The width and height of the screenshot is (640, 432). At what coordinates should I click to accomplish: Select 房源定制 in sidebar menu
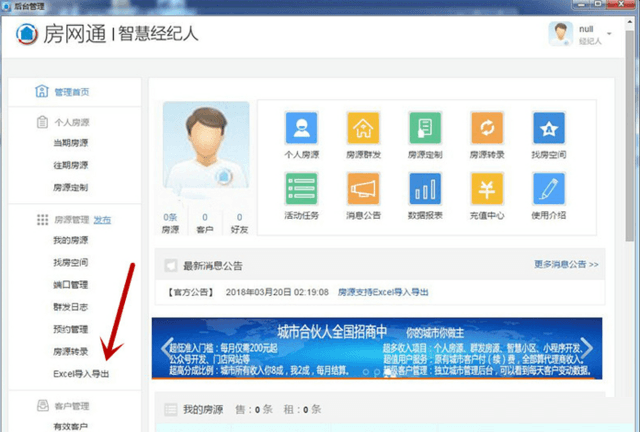click(x=71, y=187)
